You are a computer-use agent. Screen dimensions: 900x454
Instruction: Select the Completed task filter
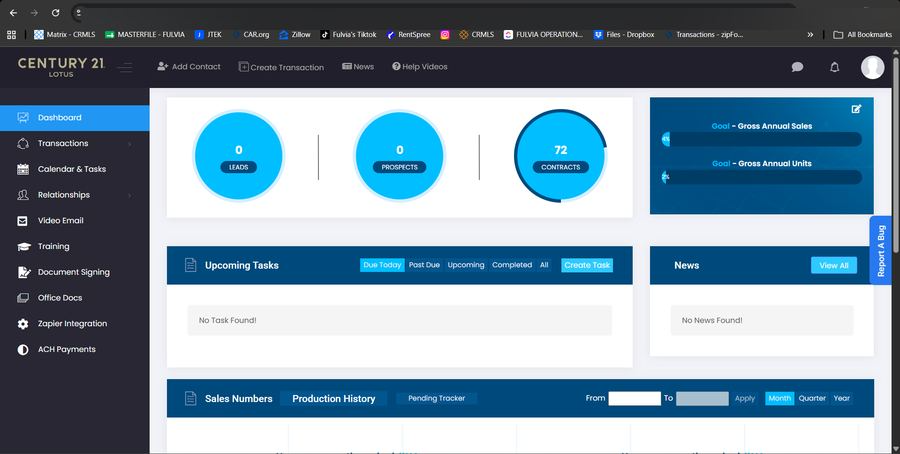tap(512, 265)
